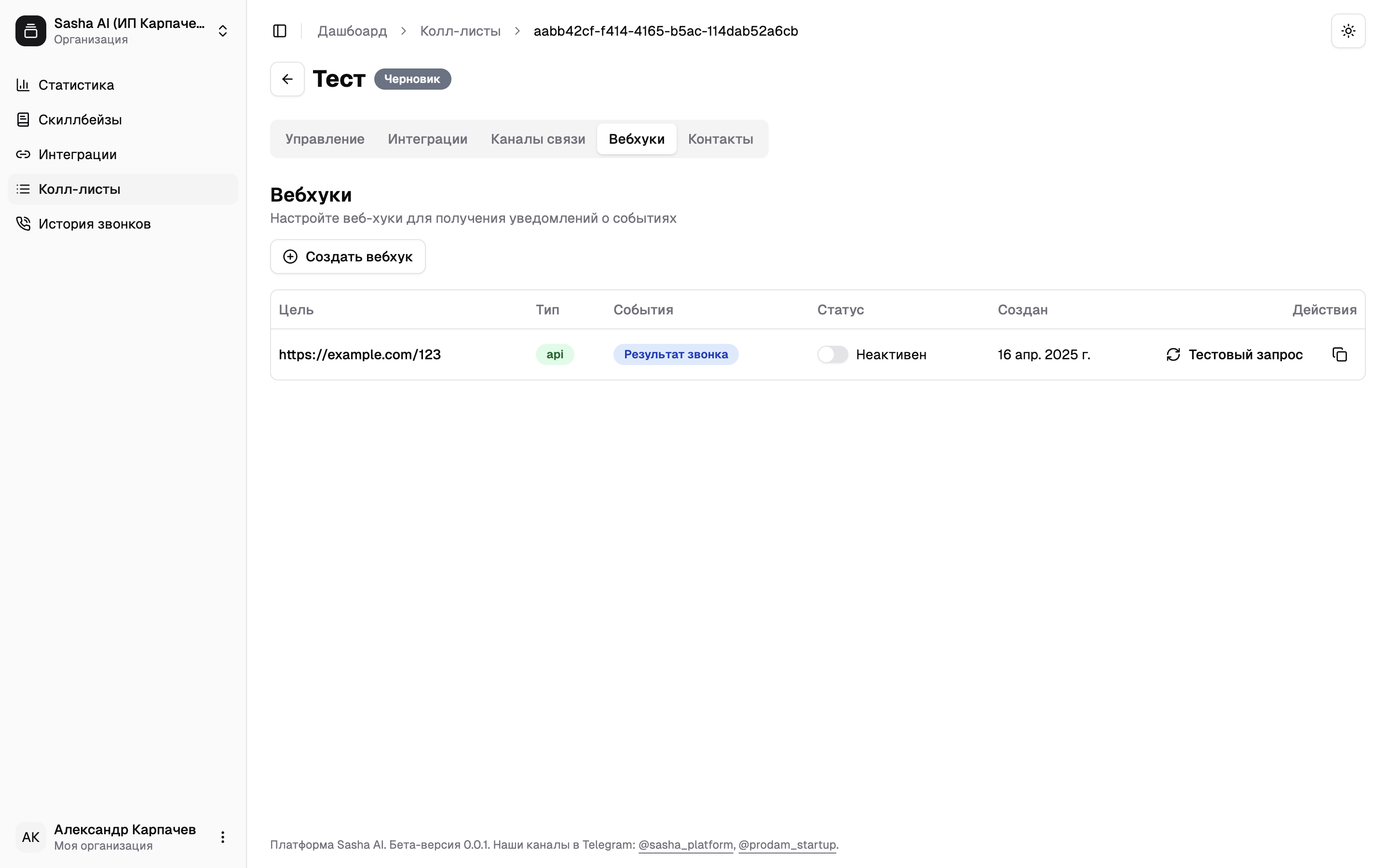Open the @prodam_startup Telegram link
The height and width of the screenshot is (868, 1389).
[786, 844]
